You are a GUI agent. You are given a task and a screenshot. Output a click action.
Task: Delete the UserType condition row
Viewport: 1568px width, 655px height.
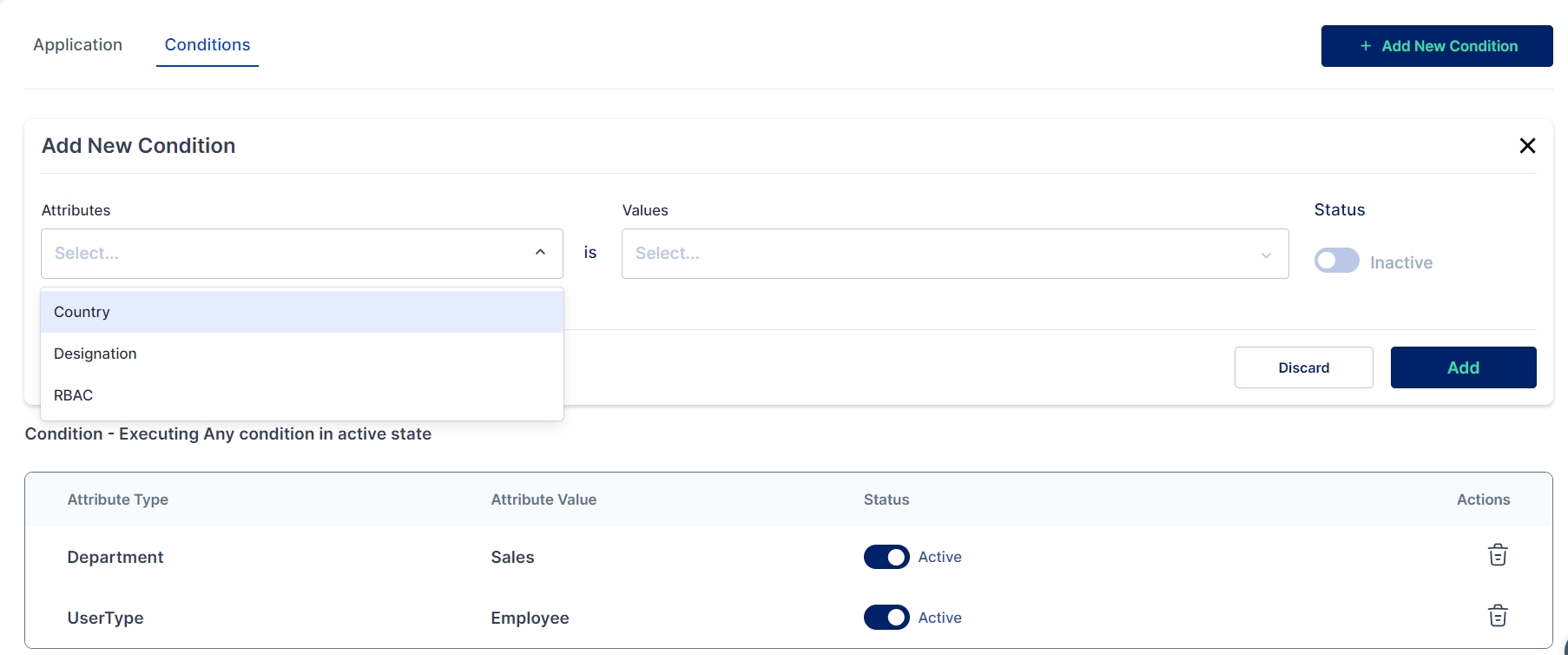(x=1497, y=616)
